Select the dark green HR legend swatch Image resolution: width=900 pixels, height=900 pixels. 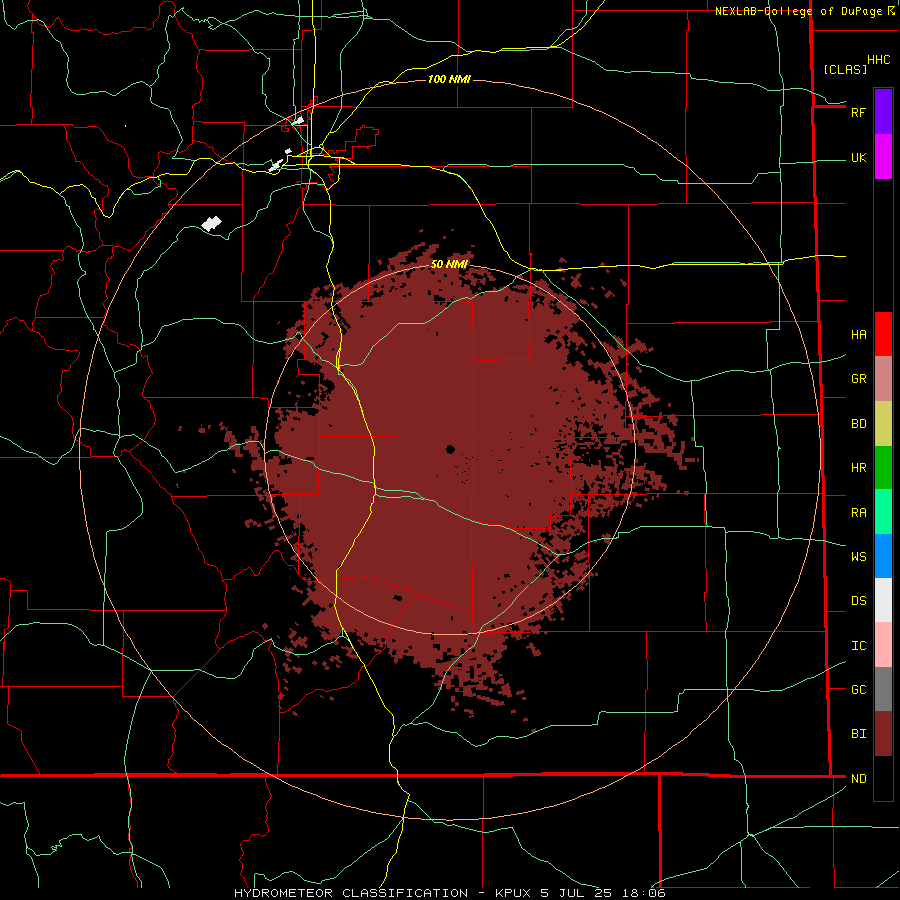(x=883, y=468)
